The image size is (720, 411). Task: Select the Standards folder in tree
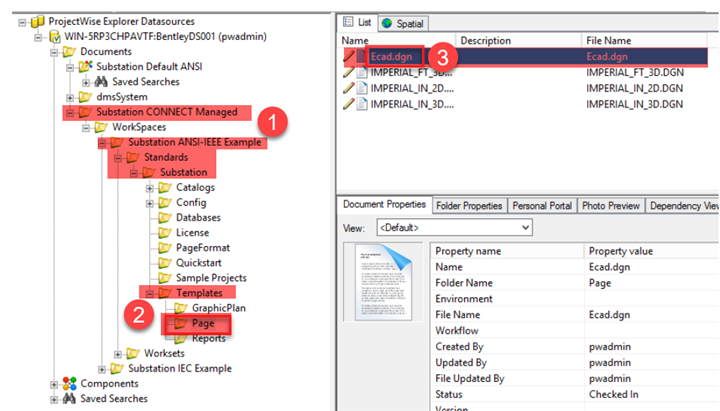click(166, 158)
